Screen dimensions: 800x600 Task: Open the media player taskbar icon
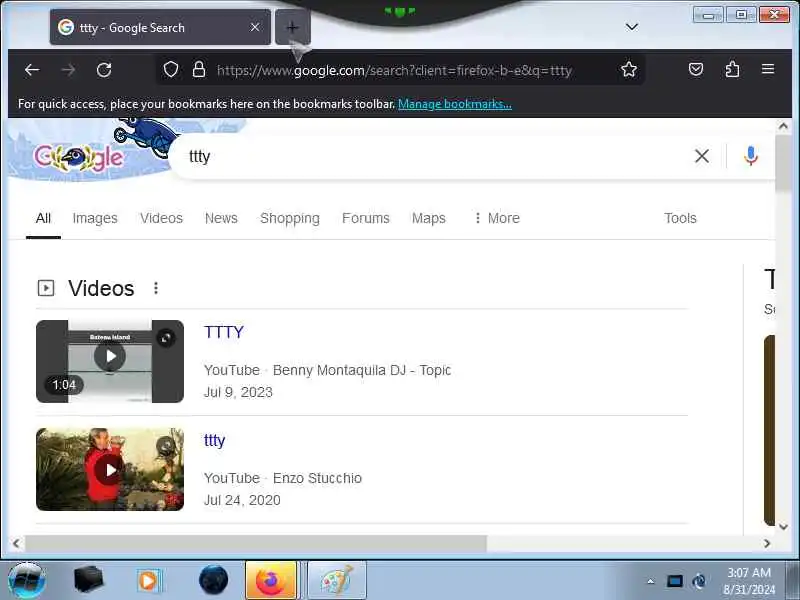pyautogui.click(x=149, y=581)
